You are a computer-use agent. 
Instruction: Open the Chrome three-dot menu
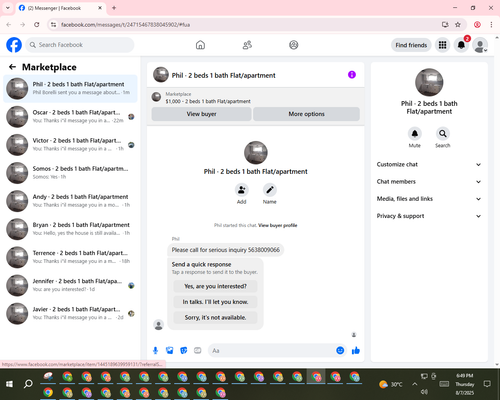pyautogui.click(x=491, y=25)
